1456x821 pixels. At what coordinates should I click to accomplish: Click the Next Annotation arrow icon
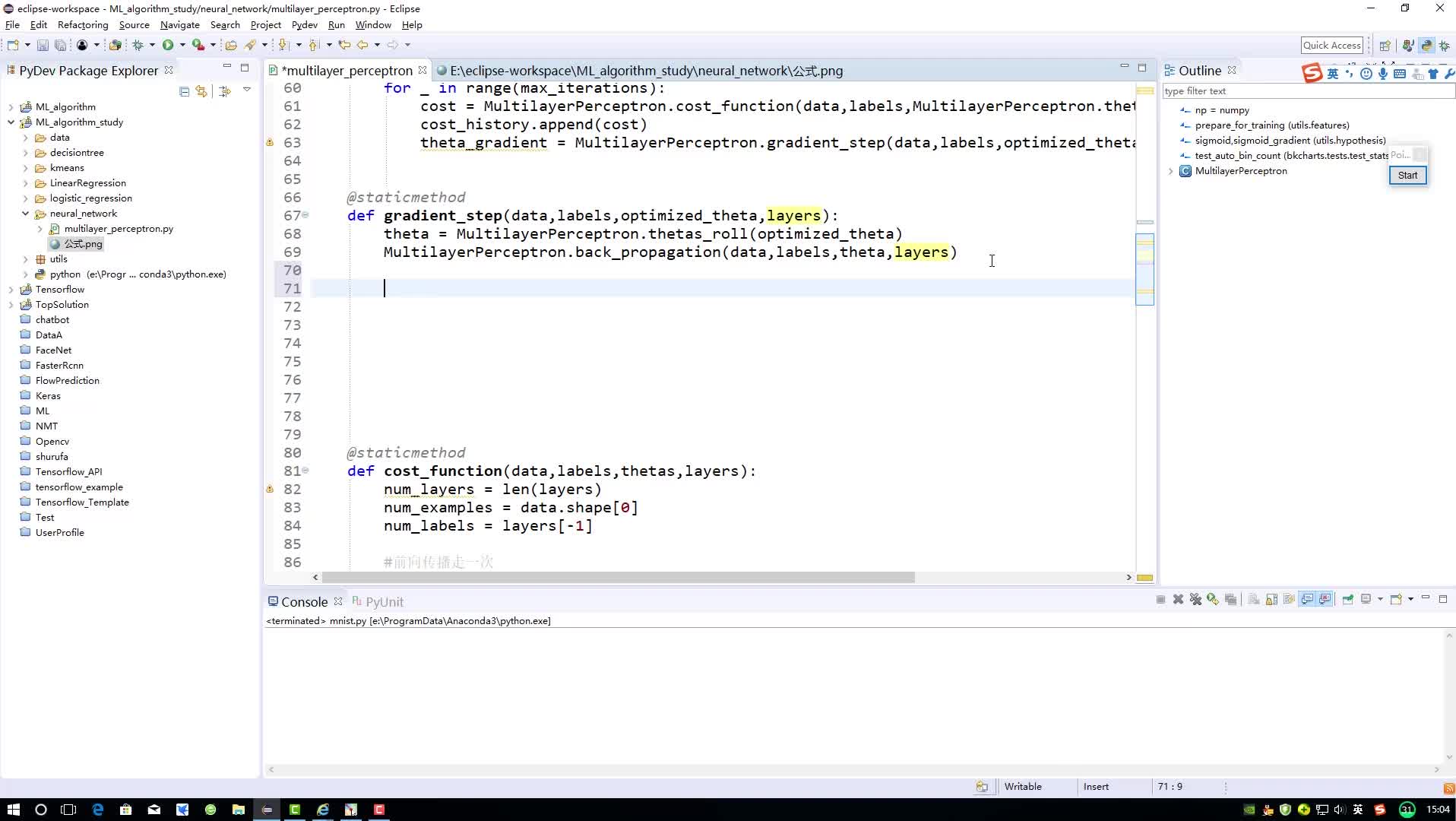(283, 45)
